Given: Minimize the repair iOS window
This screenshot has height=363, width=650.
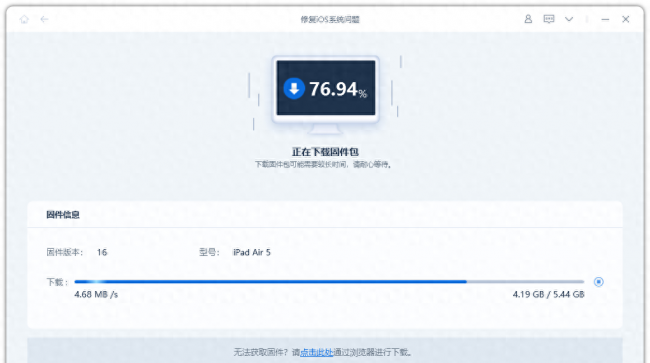Looking at the screenshot, I should 605,19.
